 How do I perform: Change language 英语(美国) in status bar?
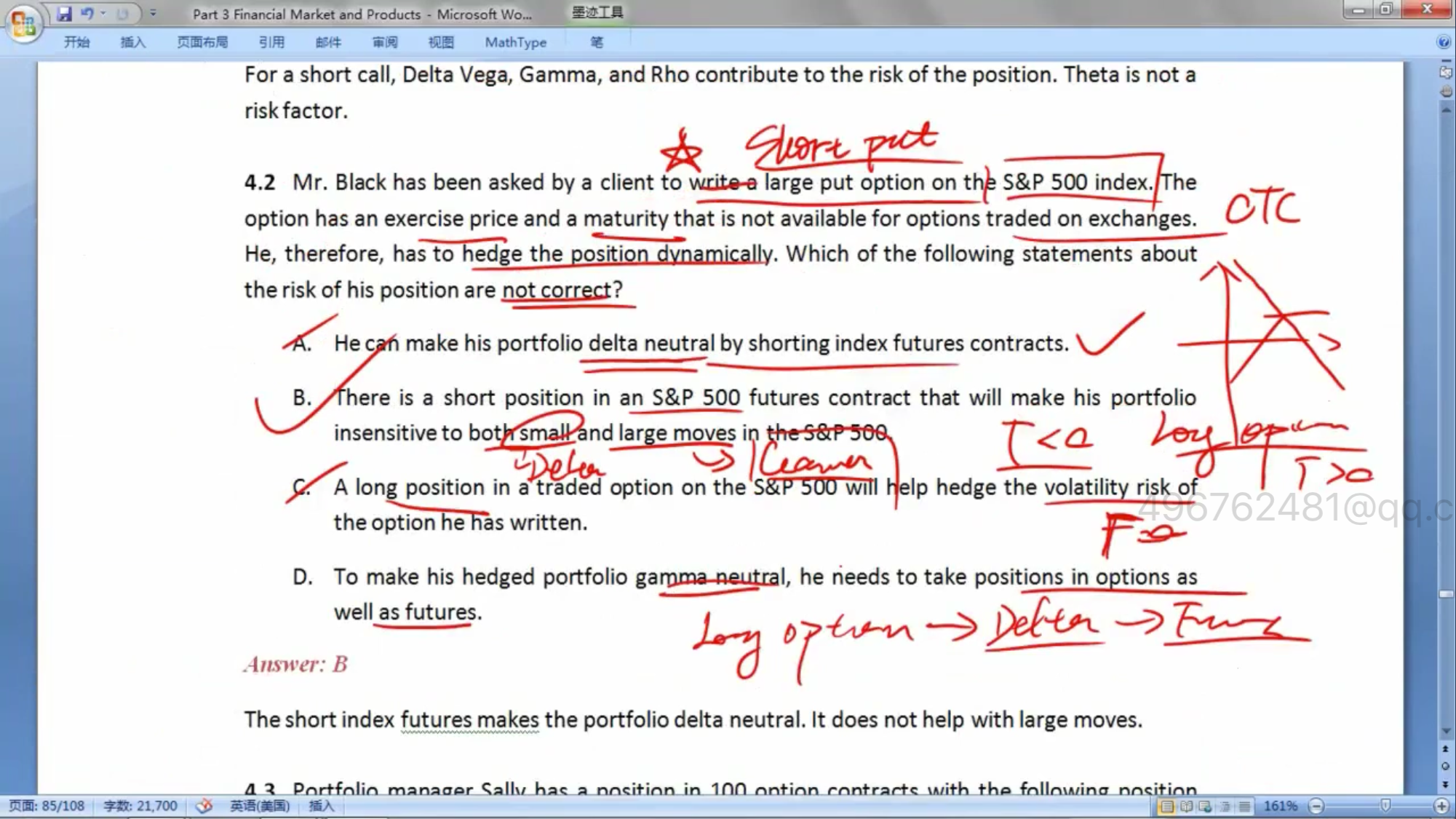[x=260, y=806]
